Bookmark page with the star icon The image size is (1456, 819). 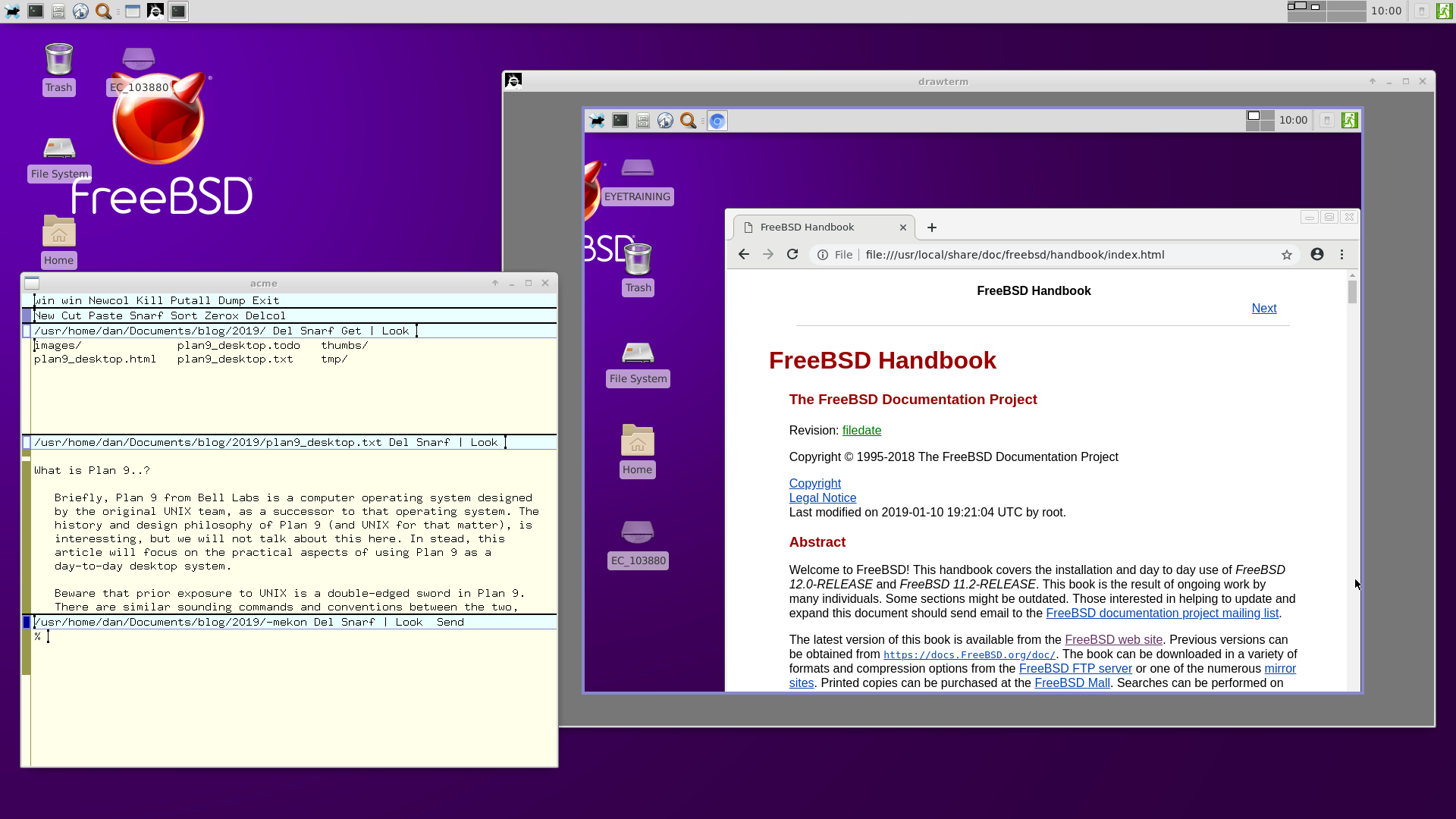(x=1286, y=255)
